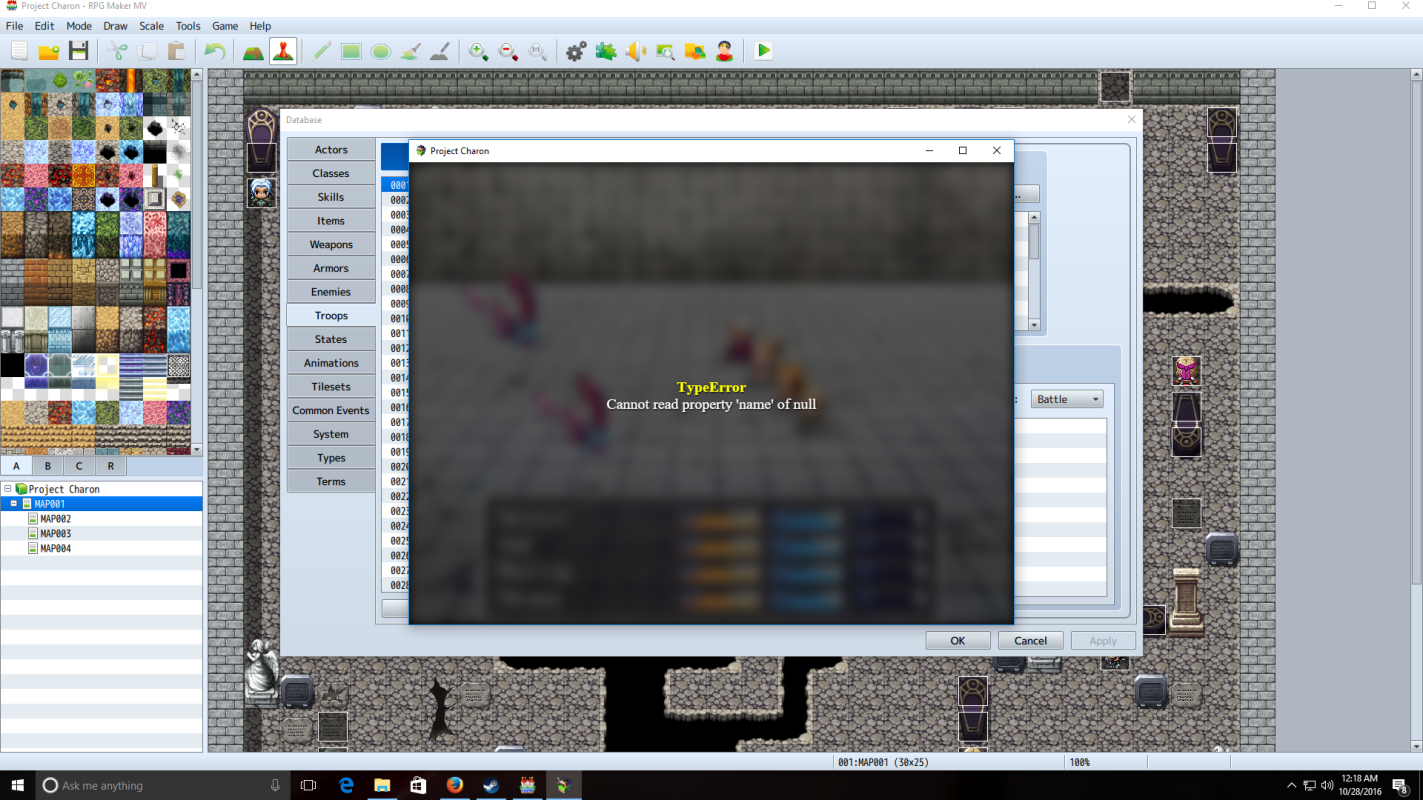Open the Database gears icon
The image size is (1423, 800).
pos(576,51)
